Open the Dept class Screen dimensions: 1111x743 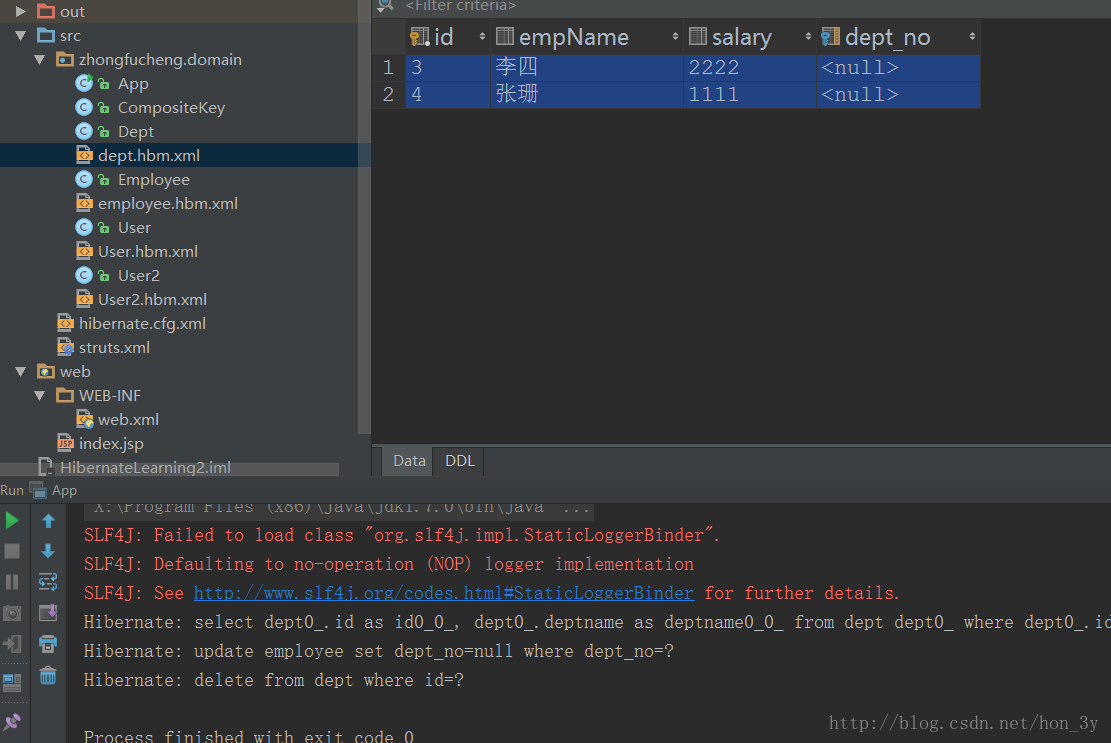point(135,132)
